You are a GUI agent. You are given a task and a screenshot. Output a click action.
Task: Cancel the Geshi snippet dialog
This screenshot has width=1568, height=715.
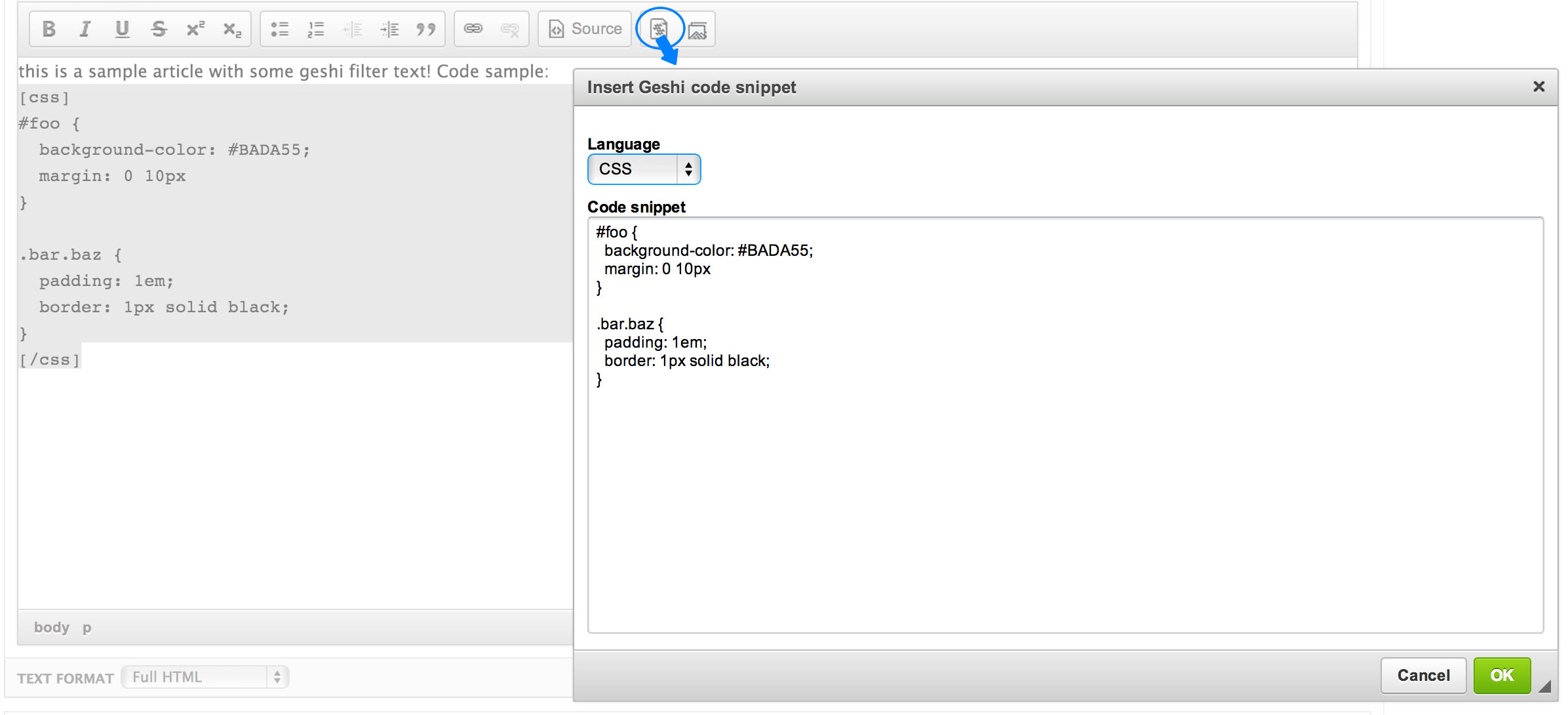point(1423,676)
